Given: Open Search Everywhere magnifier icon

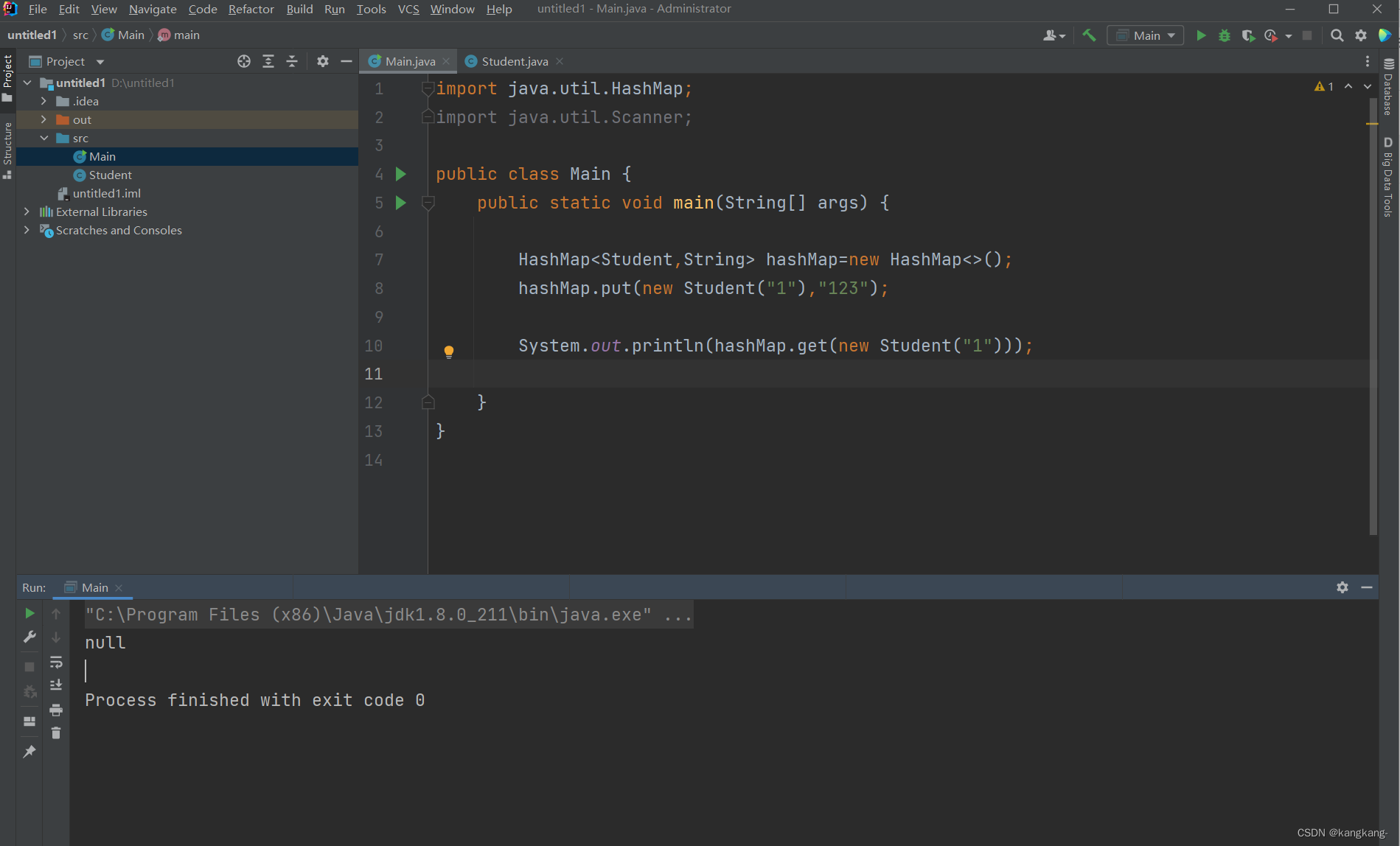Looking at the screenshot, I should (x=1337, y=35).
